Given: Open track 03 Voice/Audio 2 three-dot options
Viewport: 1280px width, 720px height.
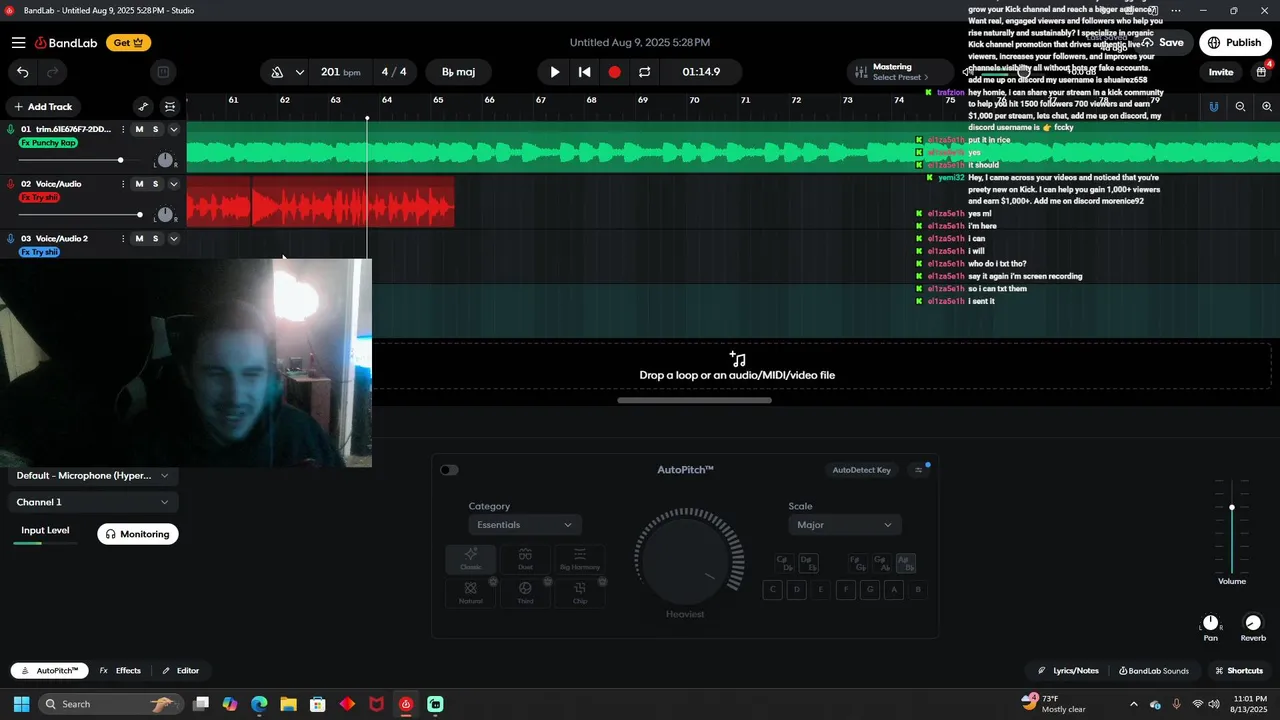Looking at the screenshot, I should pos(123,238).
